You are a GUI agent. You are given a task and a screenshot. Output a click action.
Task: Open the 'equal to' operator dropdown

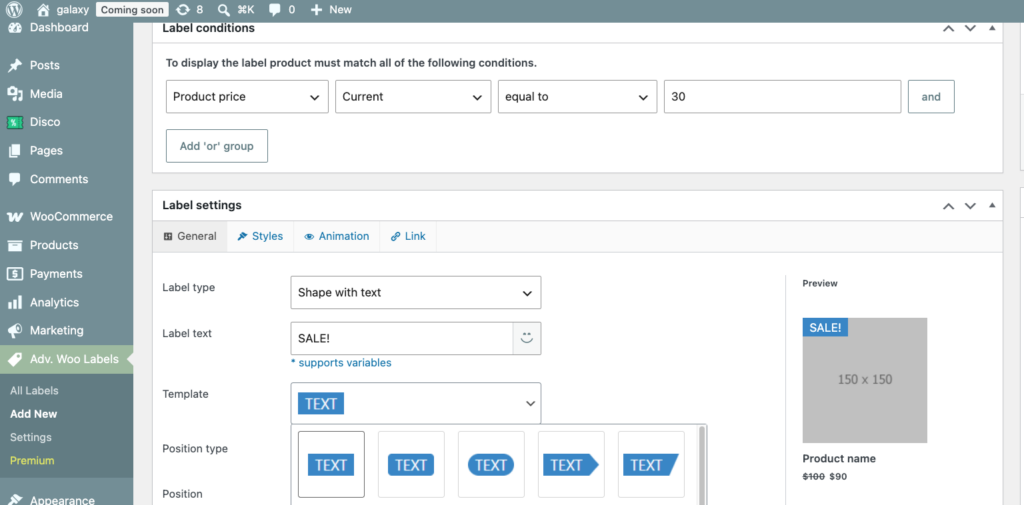point(577,97)
